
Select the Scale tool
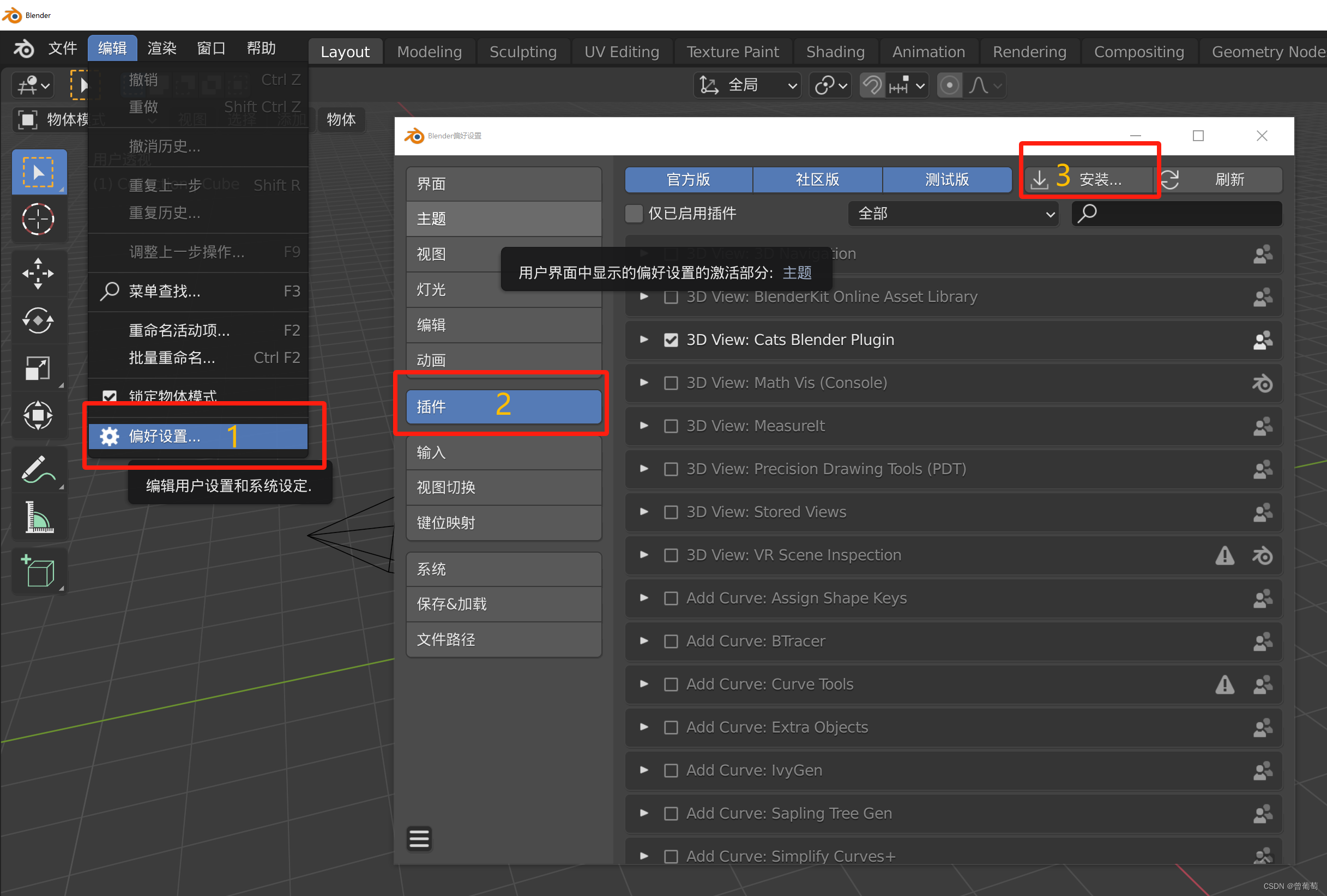[38, 368]
